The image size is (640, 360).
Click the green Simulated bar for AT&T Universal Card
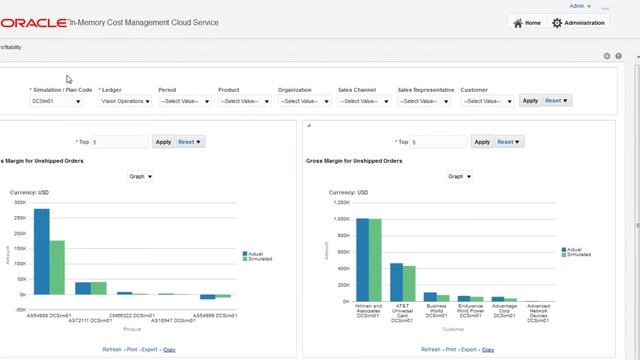[409, 284]
